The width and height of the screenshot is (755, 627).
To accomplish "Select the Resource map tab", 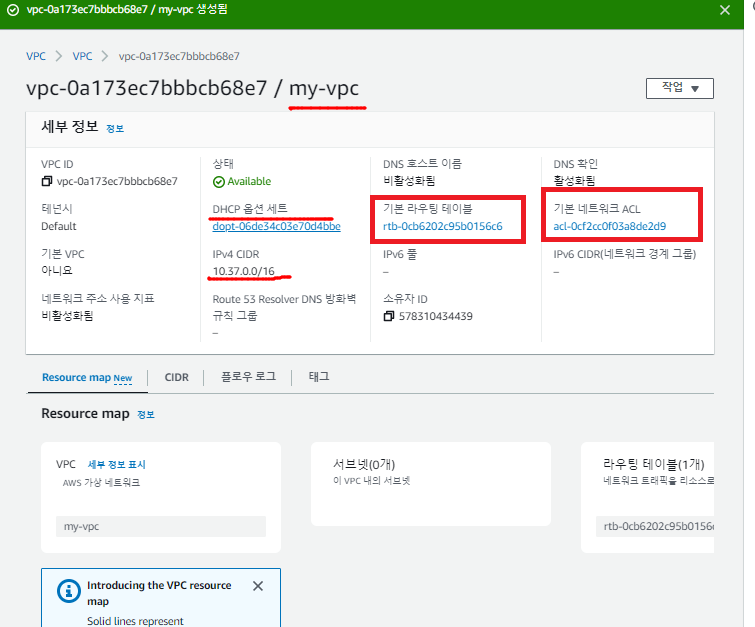I will [x=87, y=378].
